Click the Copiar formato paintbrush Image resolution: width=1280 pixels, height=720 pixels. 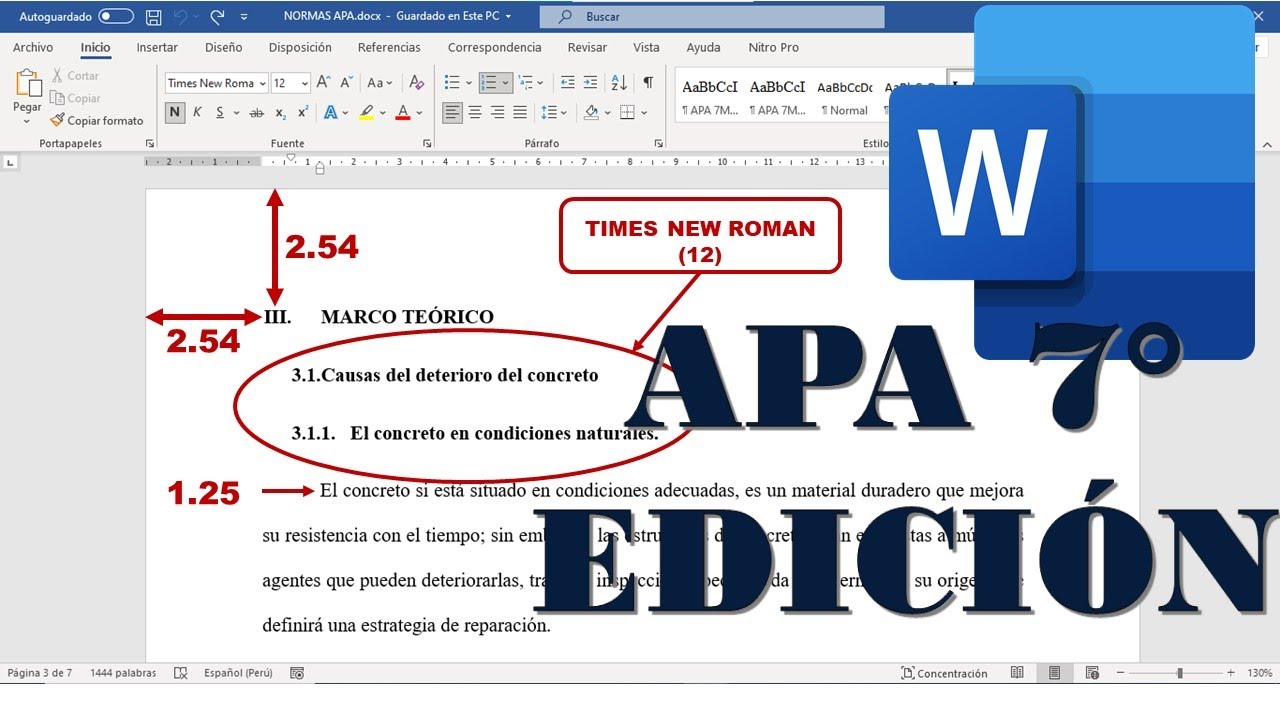[x=97, y=120]
